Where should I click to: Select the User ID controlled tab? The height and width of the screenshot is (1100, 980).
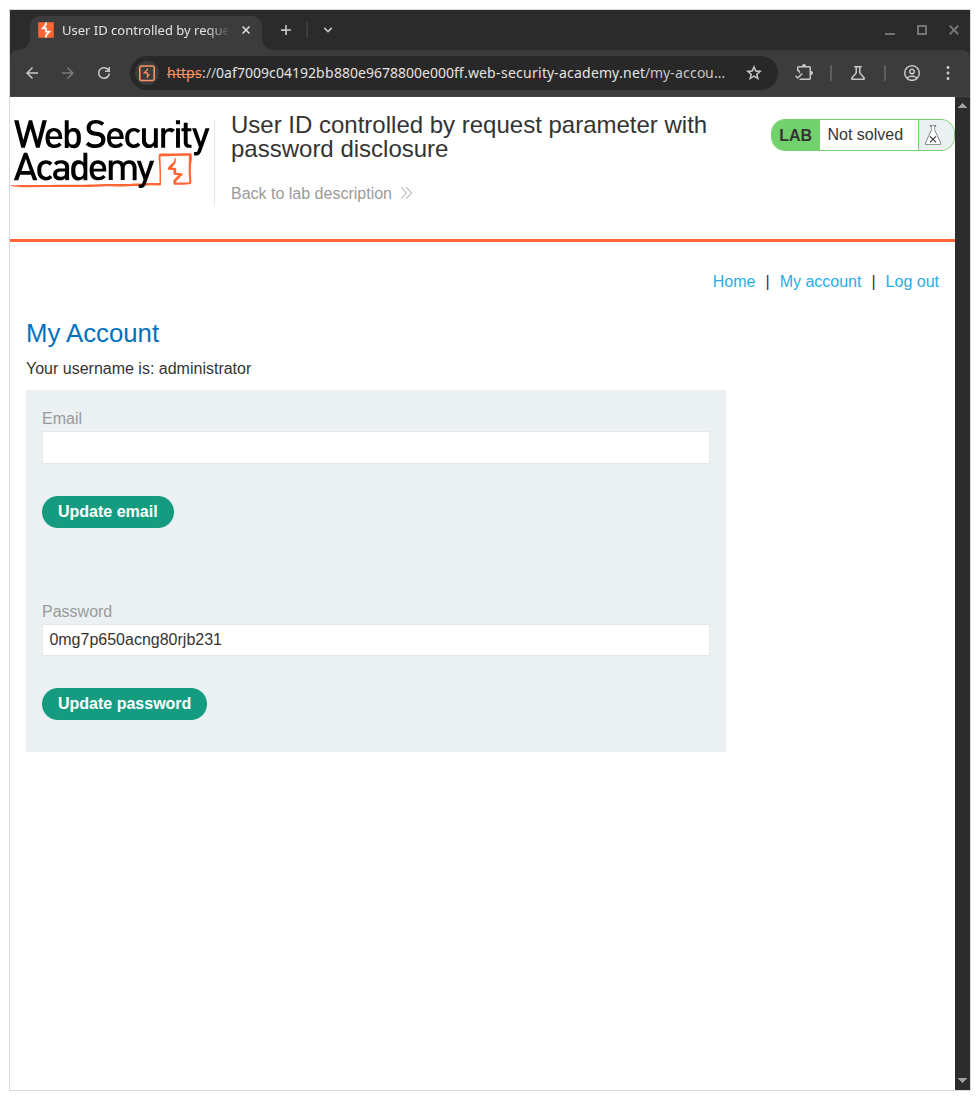pyautogui.click(x=140, y=30)
